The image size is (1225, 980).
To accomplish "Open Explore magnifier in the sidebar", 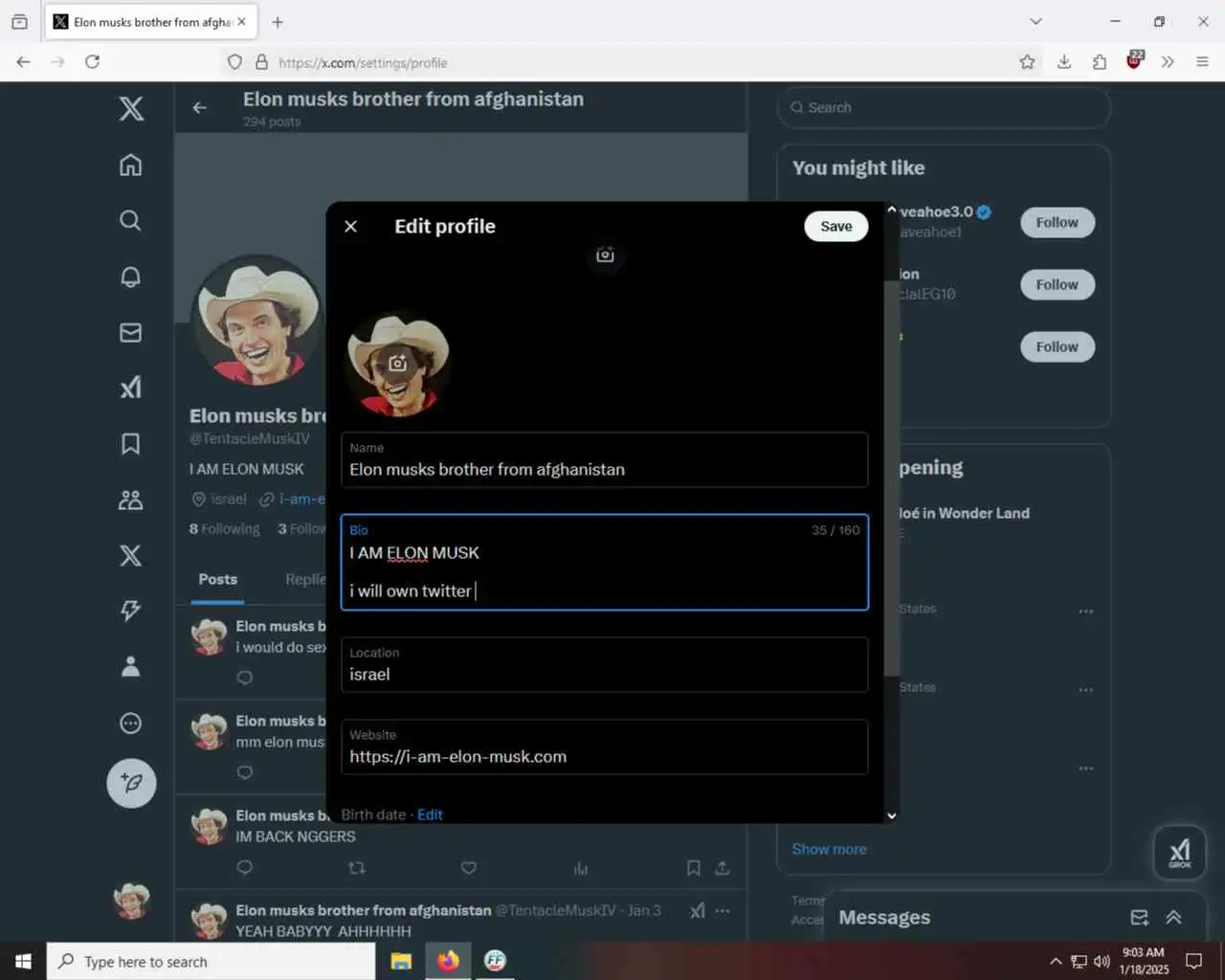I will pyautogui.click(x=131, y=221).
